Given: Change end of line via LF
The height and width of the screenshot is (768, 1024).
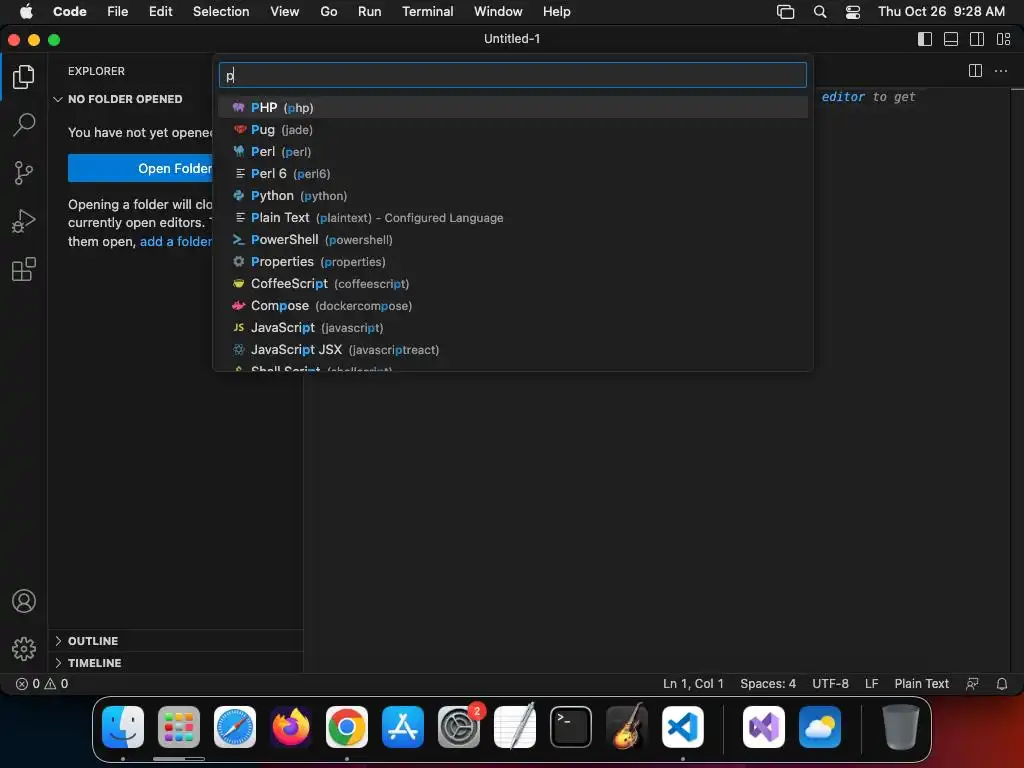Looking at the screenshot, I should [x=871, y=684].
